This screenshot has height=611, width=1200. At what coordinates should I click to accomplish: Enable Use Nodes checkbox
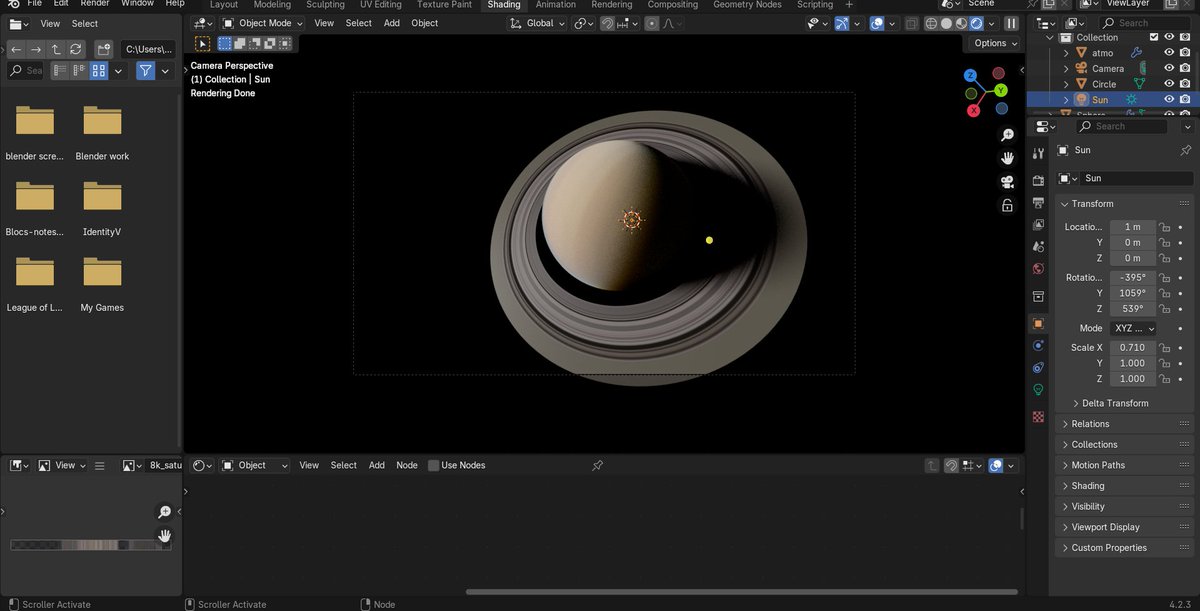click(433, 465)
